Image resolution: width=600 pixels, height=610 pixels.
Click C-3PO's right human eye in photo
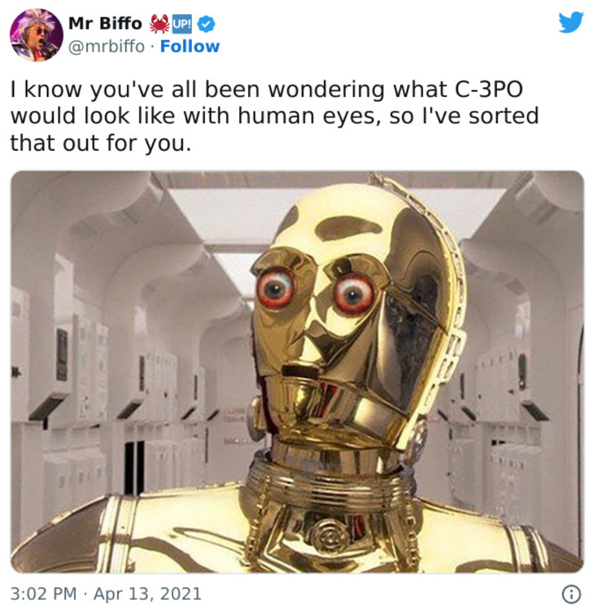[x=353, y=294]
